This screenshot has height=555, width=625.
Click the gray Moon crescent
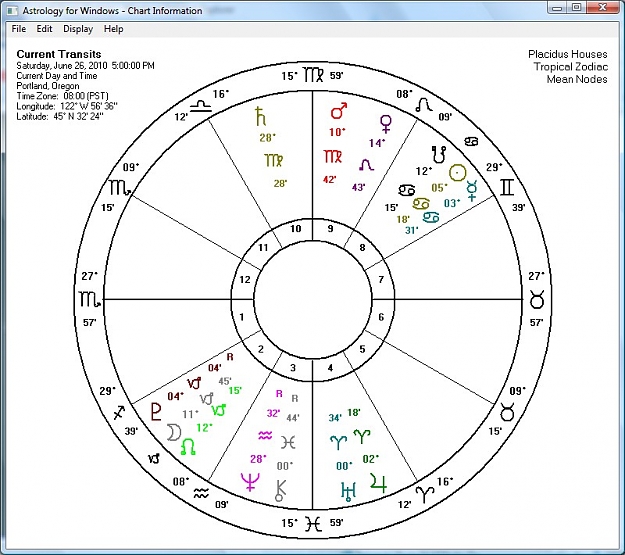[x=174, y=433]
